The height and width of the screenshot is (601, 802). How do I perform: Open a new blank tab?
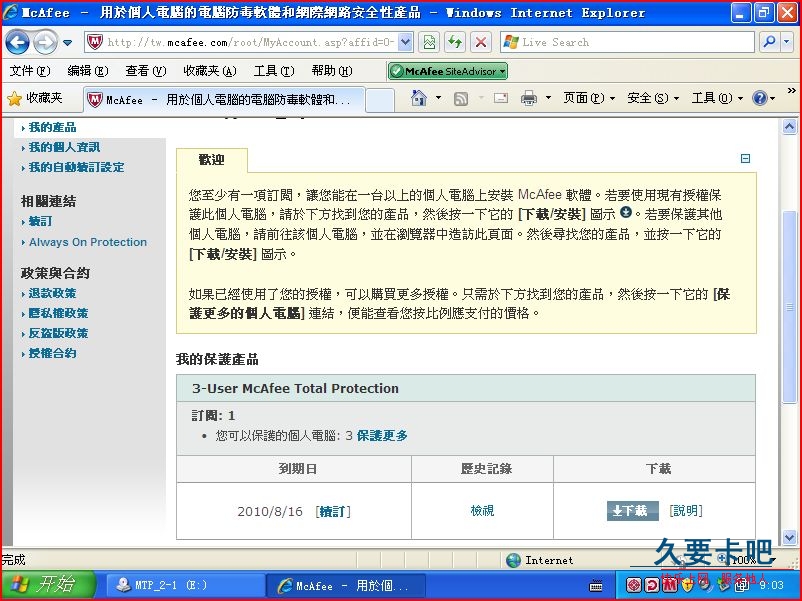pyautogui.click(x=380, y=100)
